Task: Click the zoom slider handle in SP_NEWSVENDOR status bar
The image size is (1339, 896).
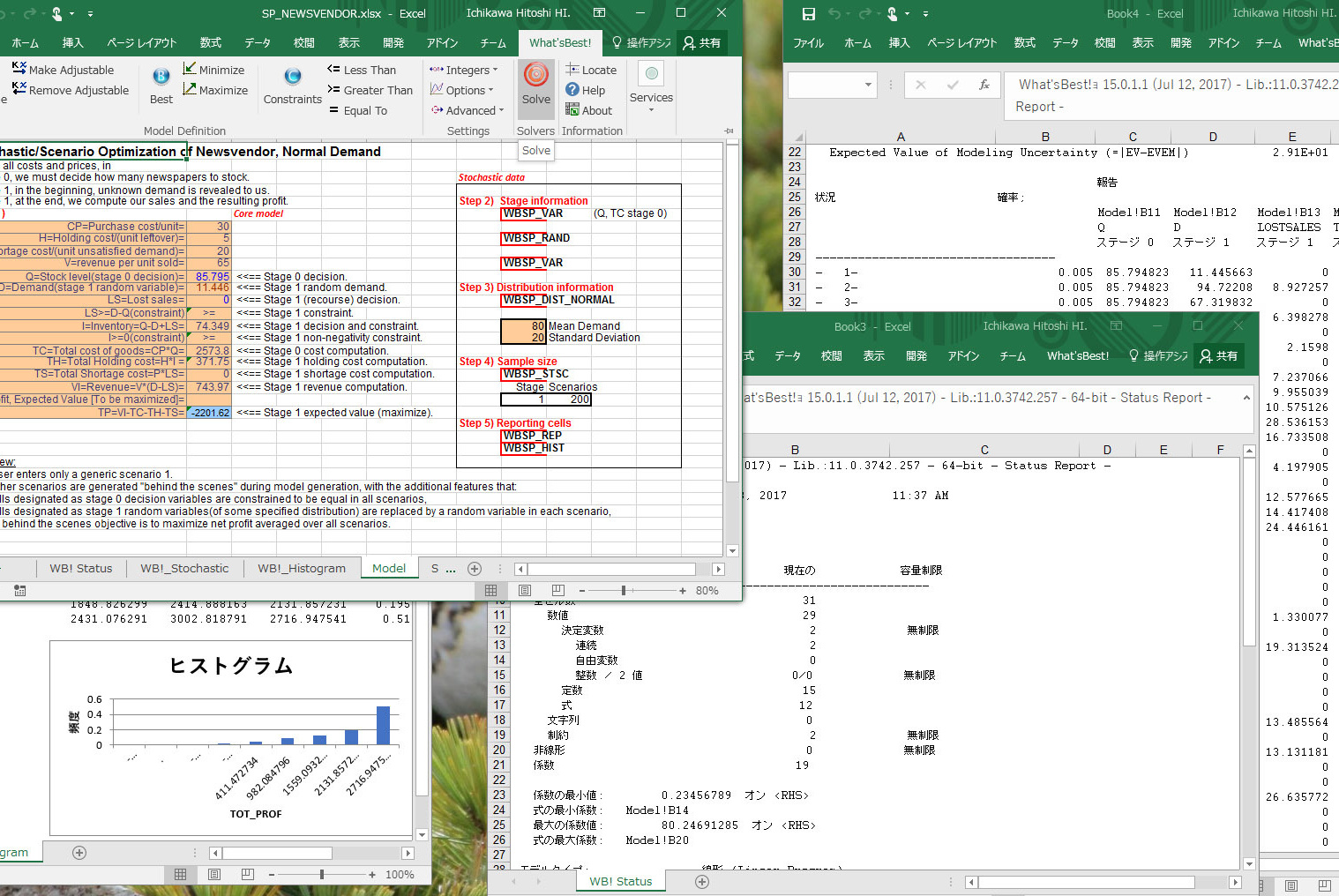Action: click(624, 591)
